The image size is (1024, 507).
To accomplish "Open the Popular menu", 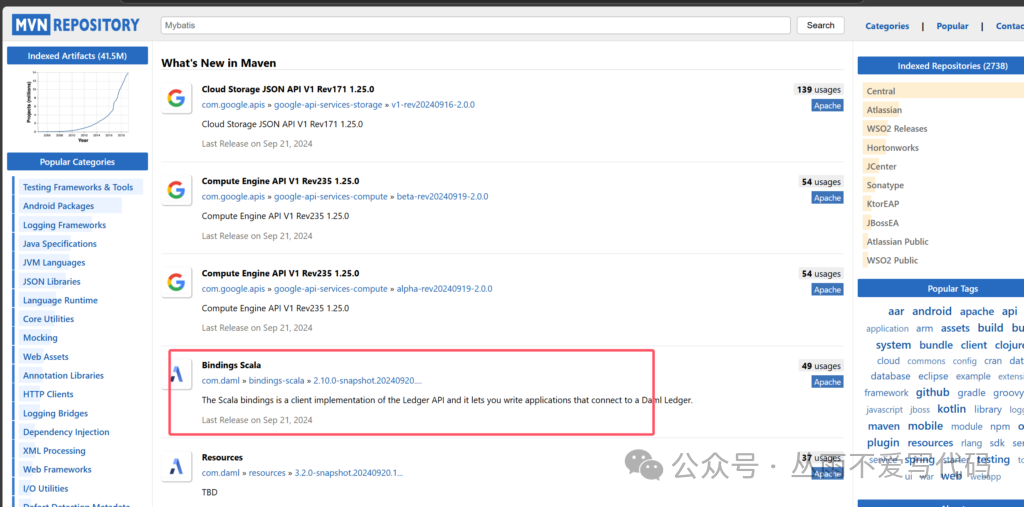I will point(952,26).
